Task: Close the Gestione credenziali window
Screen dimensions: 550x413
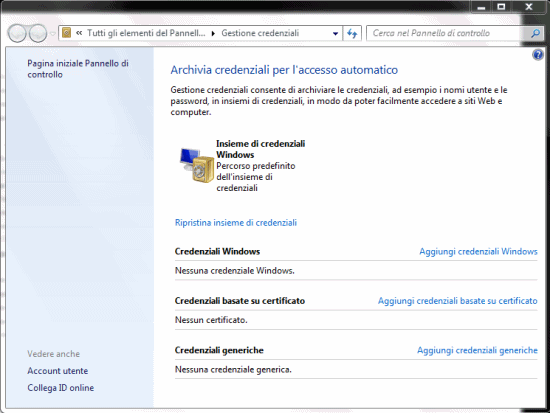Action: 529,7
